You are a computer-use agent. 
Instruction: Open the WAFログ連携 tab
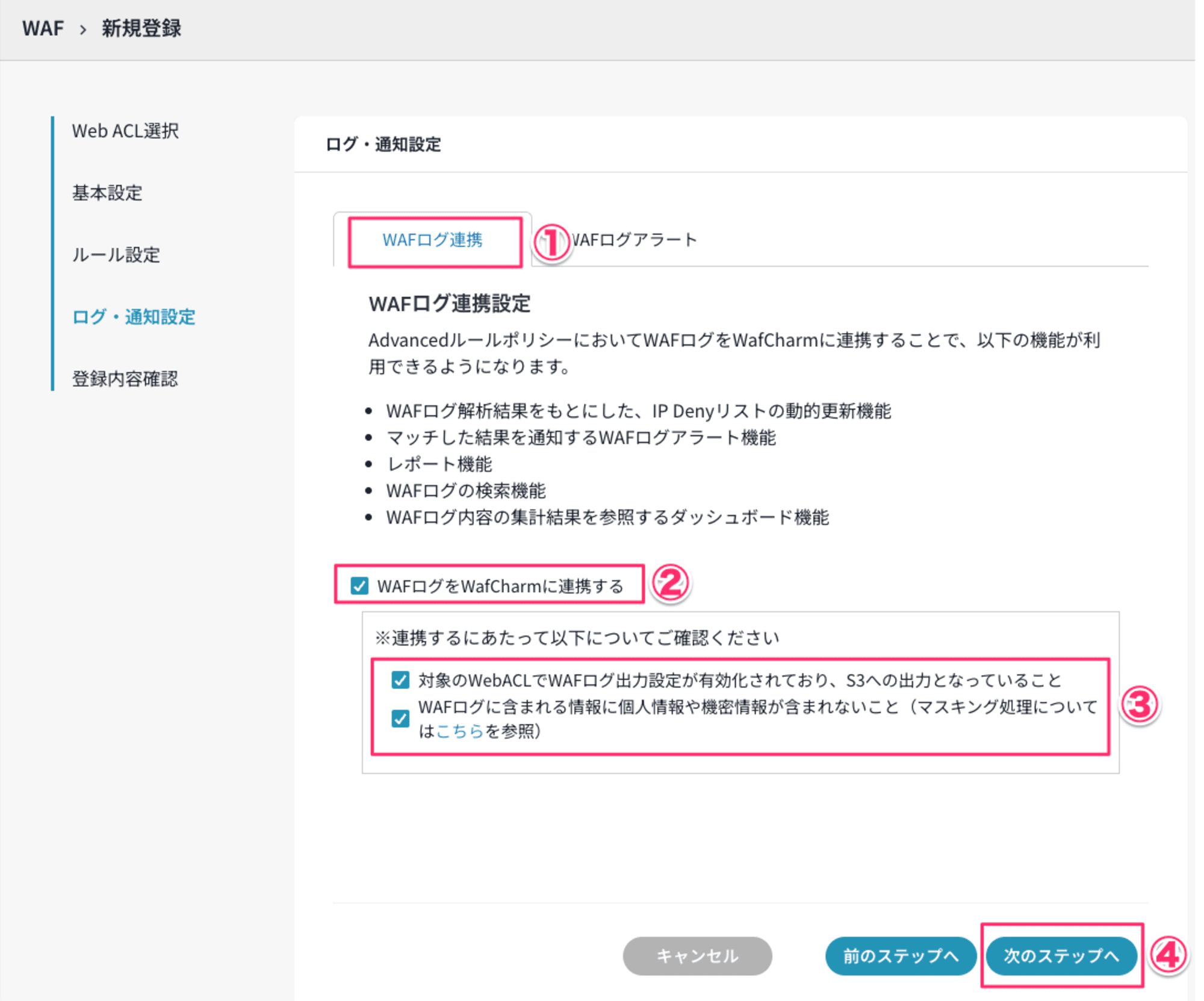click(x=433, y=240)
